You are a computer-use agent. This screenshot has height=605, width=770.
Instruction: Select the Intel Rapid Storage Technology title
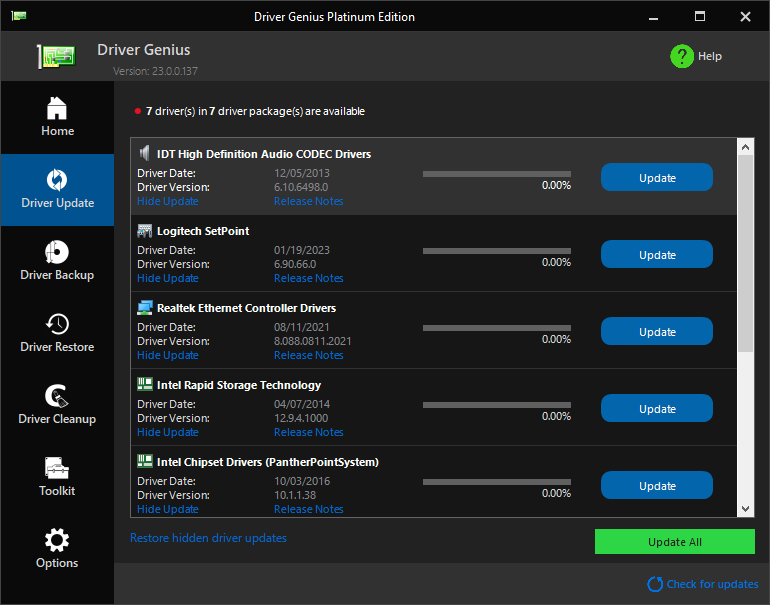(x=239, y=385)
